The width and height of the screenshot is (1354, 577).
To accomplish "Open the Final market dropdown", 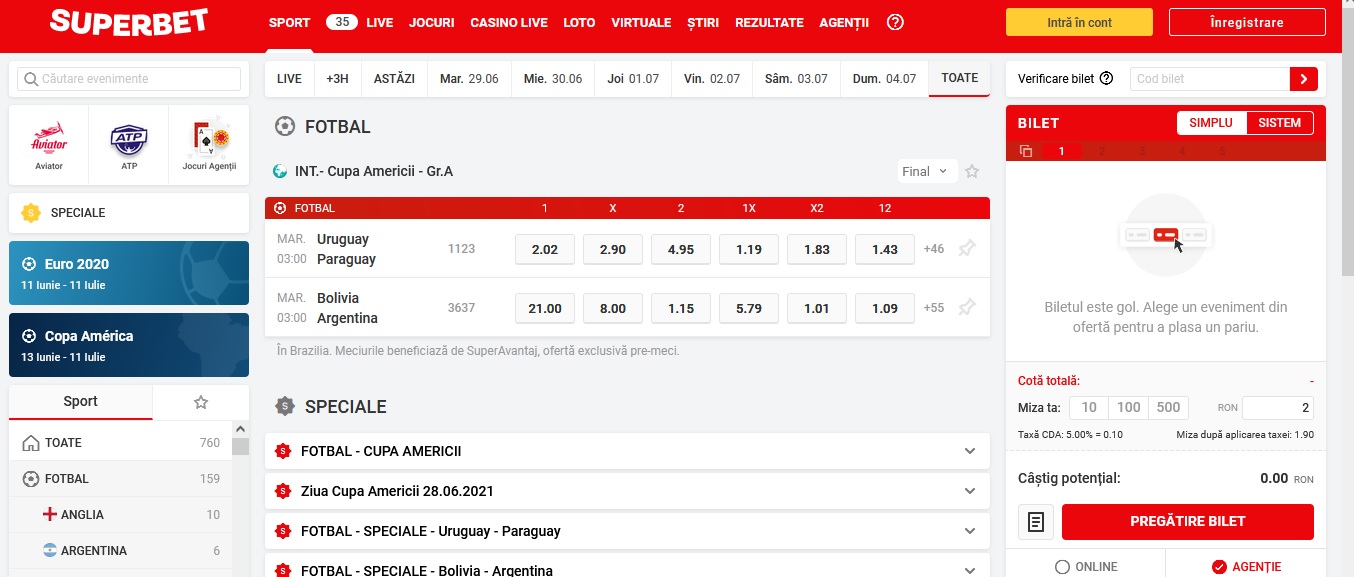I will pos(927,171).
